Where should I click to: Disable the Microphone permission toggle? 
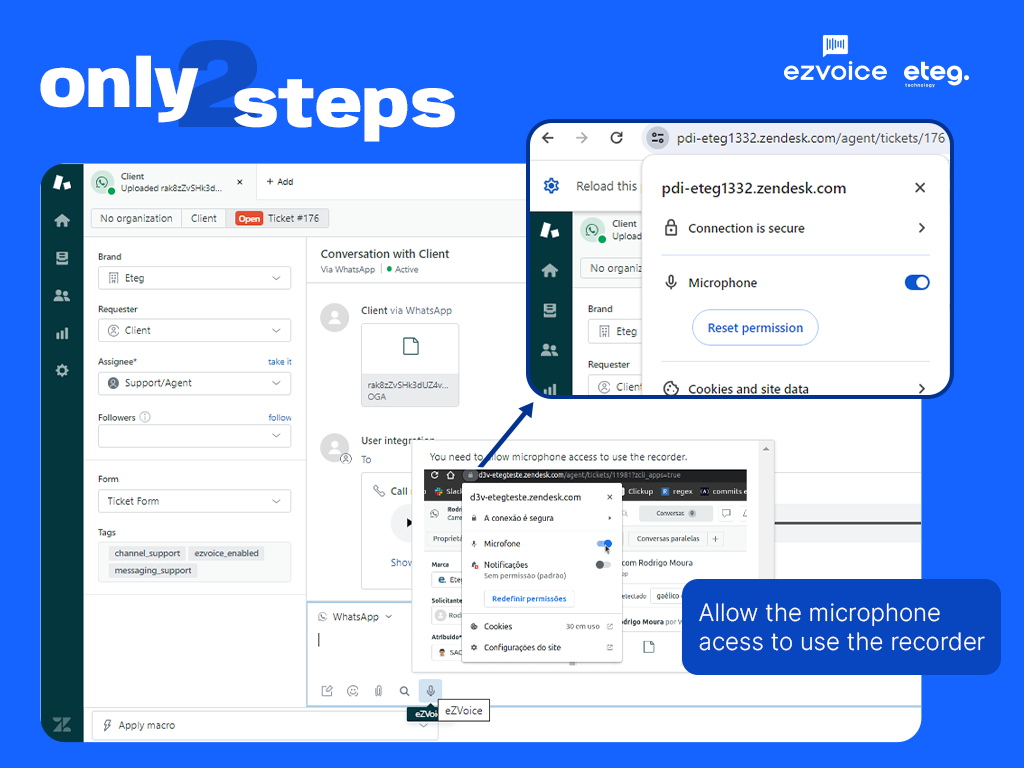coord(916,283)
